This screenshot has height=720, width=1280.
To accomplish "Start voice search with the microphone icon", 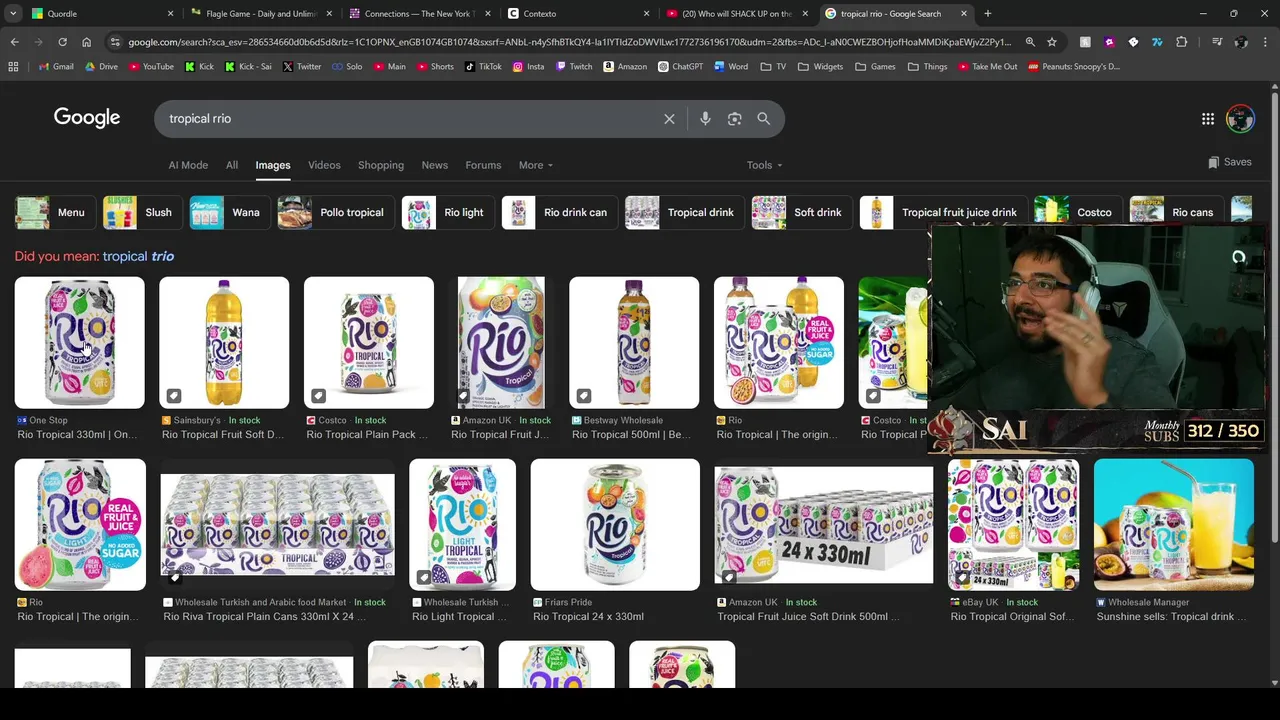I will point(705,119).
